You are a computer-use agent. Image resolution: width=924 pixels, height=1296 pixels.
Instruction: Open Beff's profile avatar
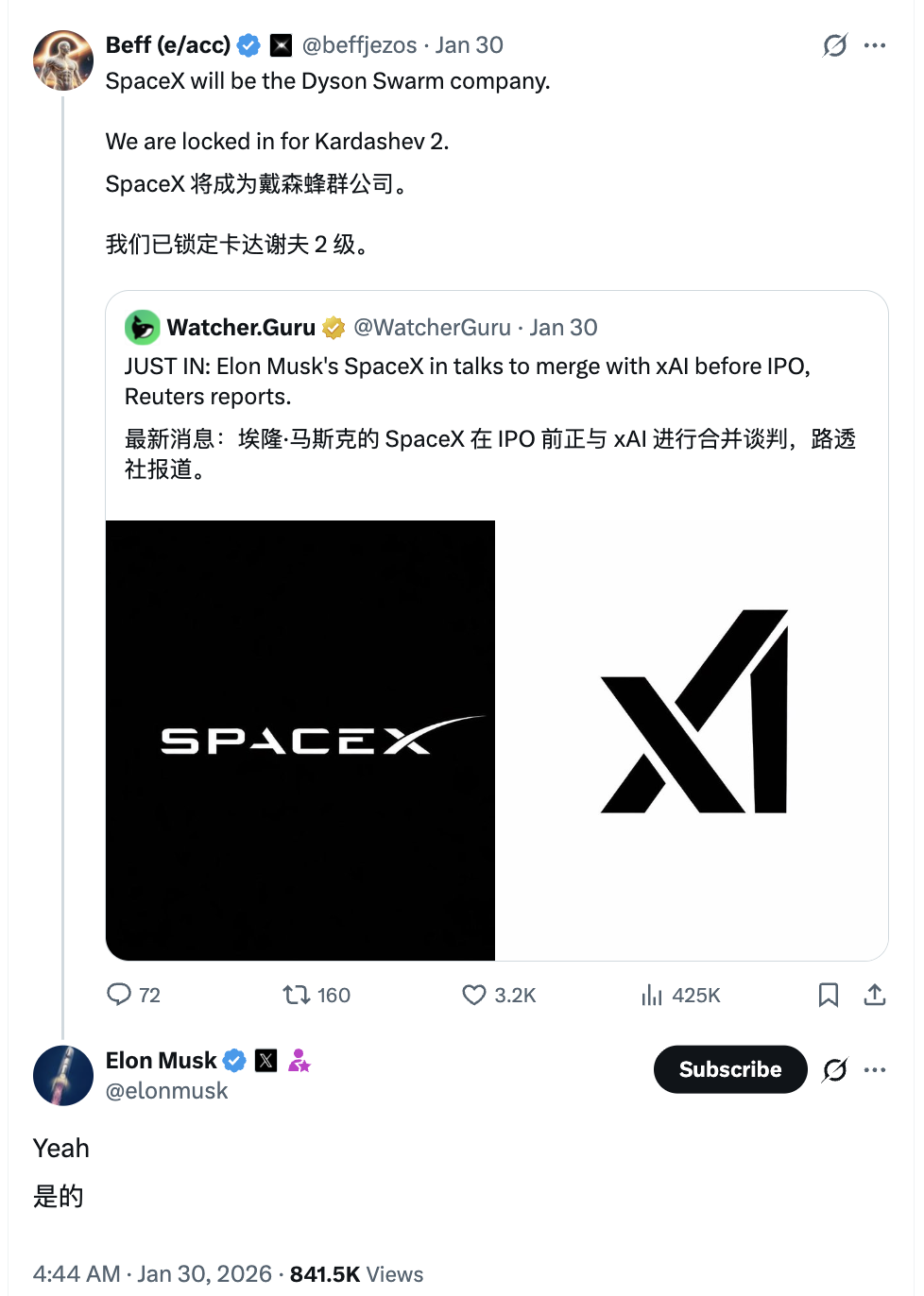tap(63, 60)
